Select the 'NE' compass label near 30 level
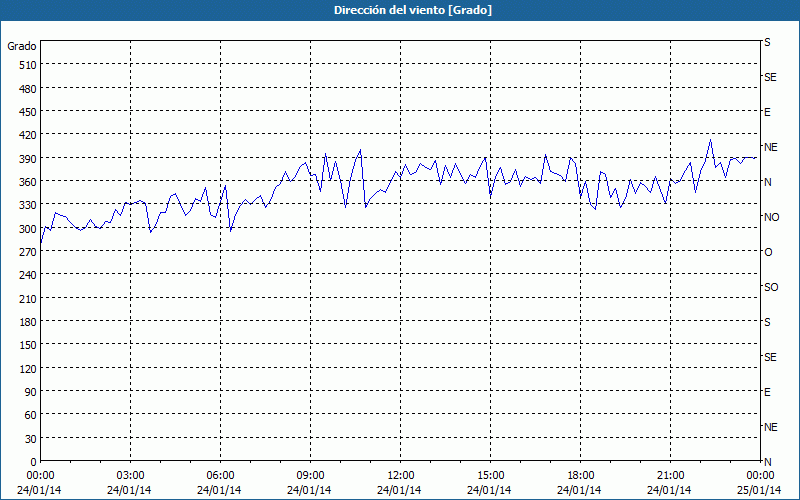 (x=770, y=427)
